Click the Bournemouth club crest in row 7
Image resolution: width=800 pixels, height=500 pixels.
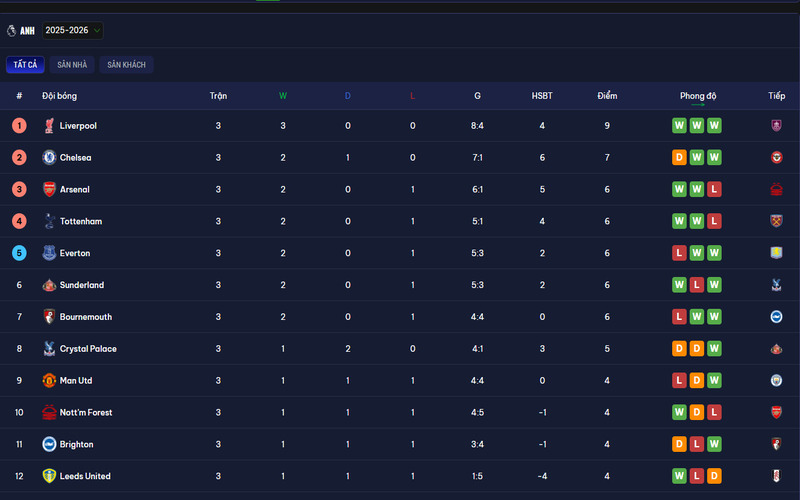[49, 317]
